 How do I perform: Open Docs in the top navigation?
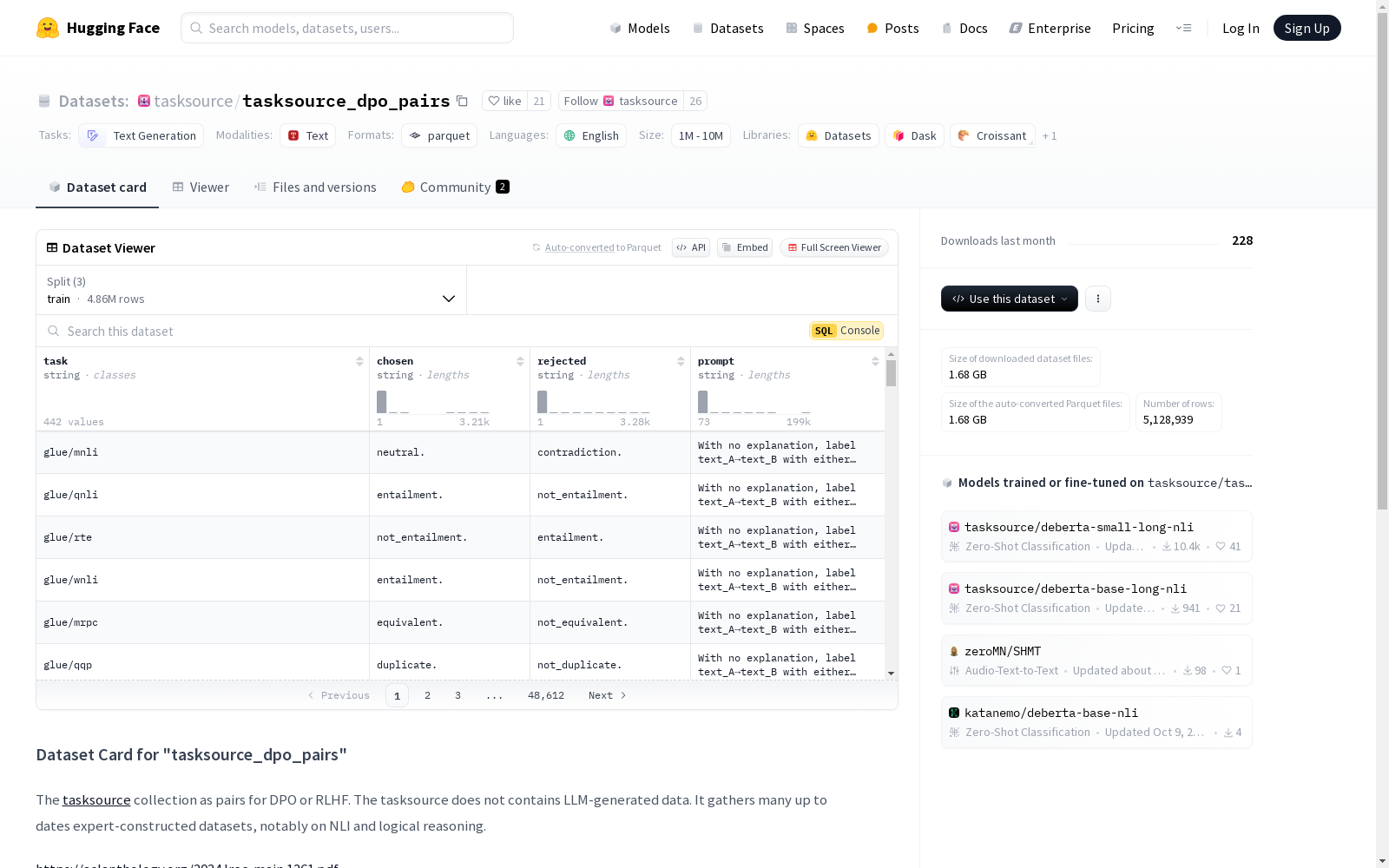point(964,28)
